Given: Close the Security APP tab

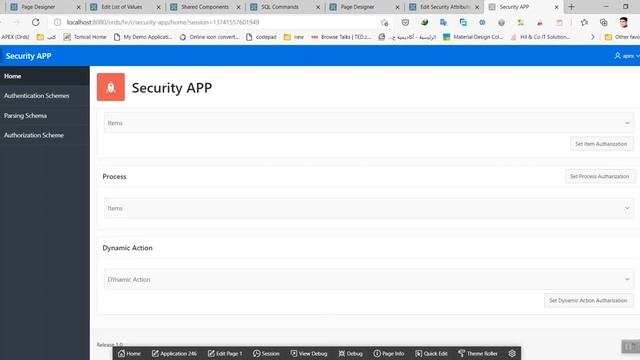Looking at the screenshot, I should [x=556, y=7].
